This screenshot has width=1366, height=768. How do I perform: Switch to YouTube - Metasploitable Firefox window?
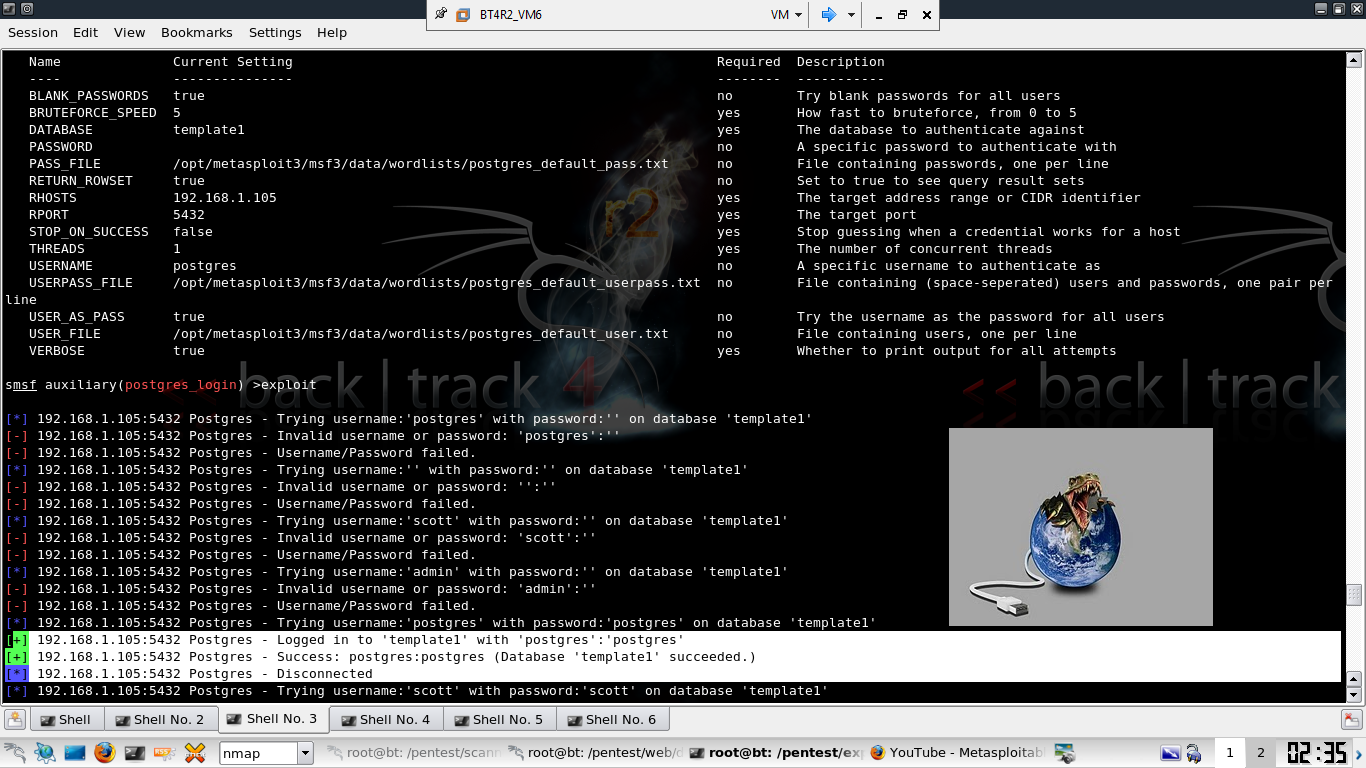pyautogui.click(x=957, y=752)
